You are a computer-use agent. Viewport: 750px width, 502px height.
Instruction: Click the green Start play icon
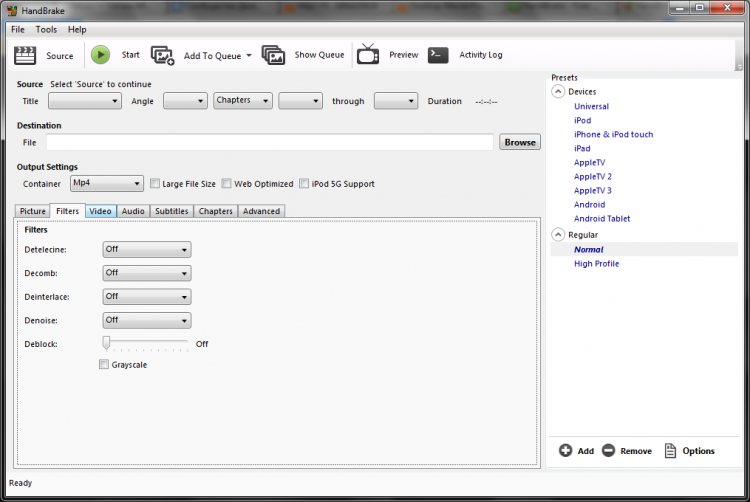pyautogui.click(x=100, y=55)
